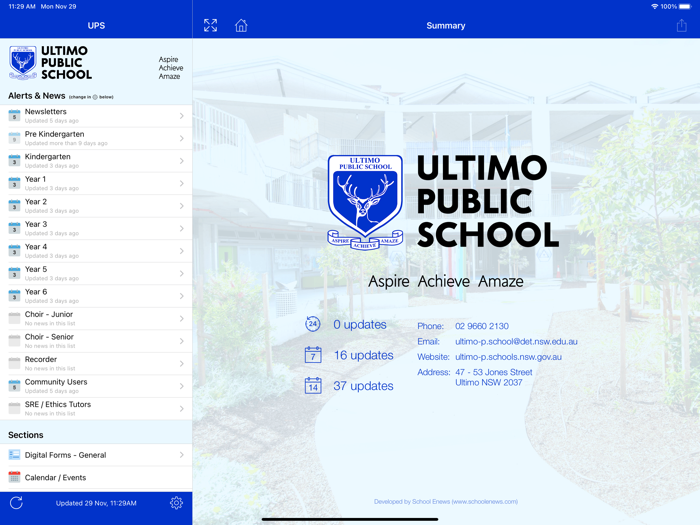Tap Digital Forms - General label

[65, 455]
